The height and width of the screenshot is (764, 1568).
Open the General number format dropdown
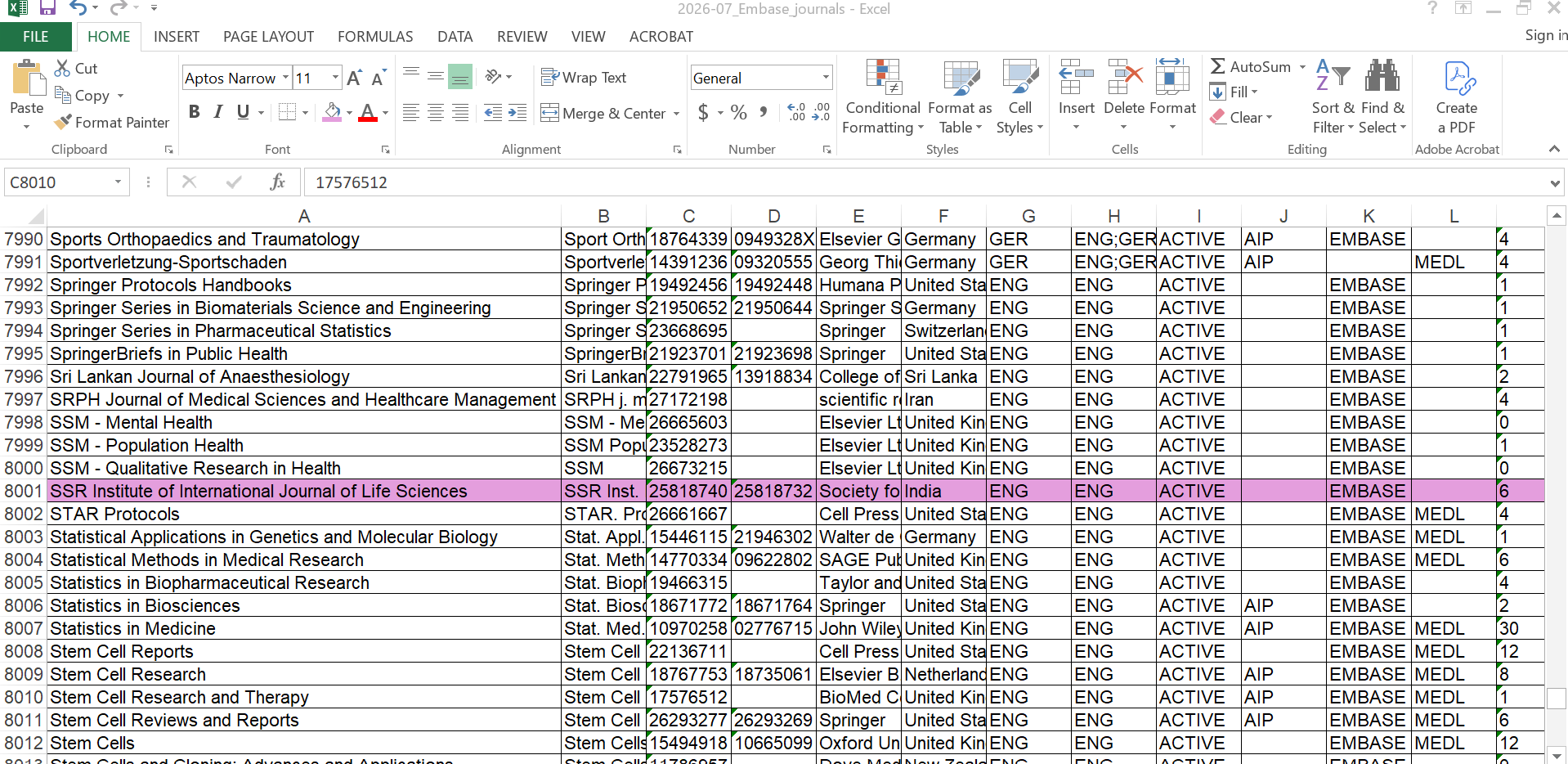[x=826, y=78]
